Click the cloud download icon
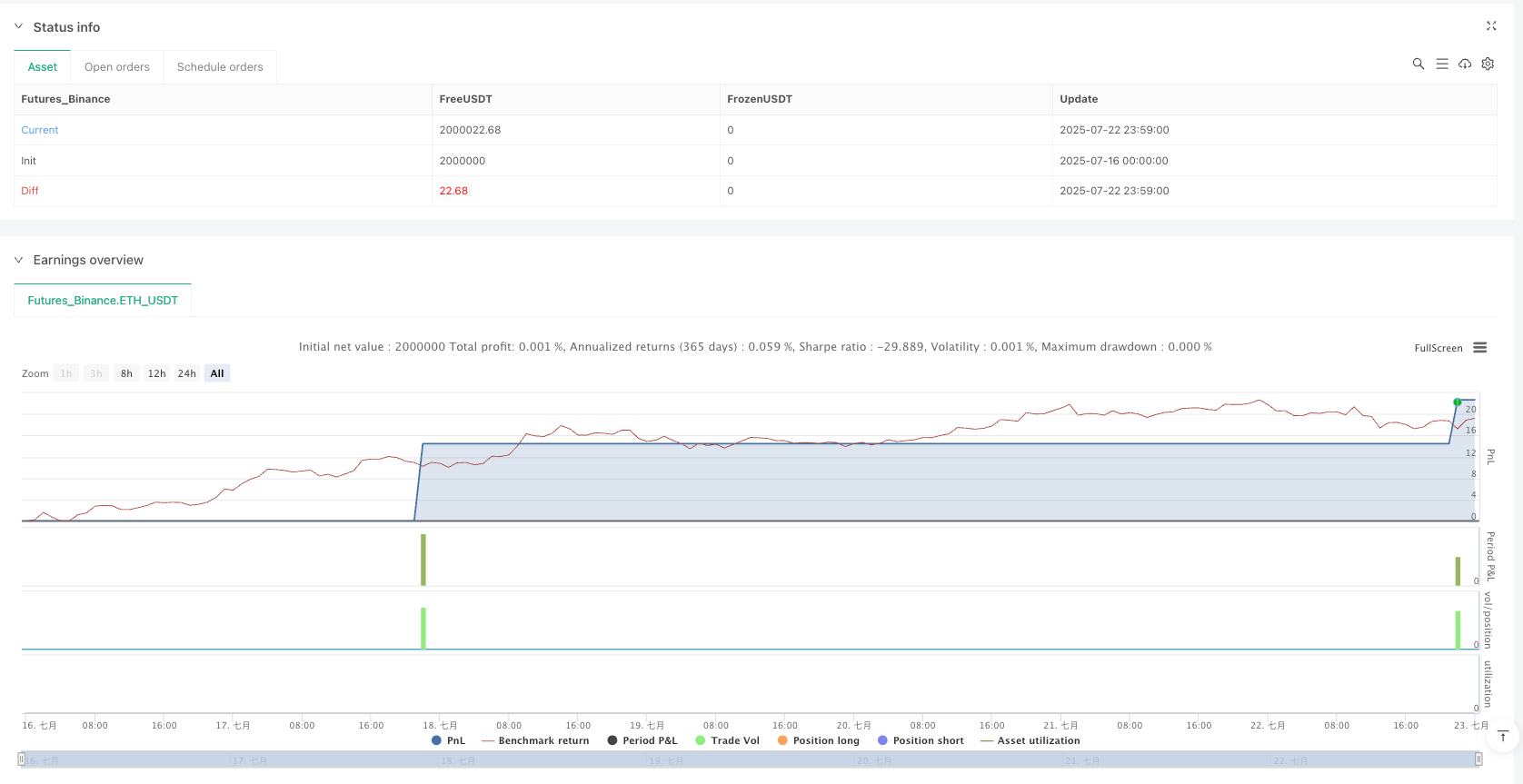 coord(1465,64)
